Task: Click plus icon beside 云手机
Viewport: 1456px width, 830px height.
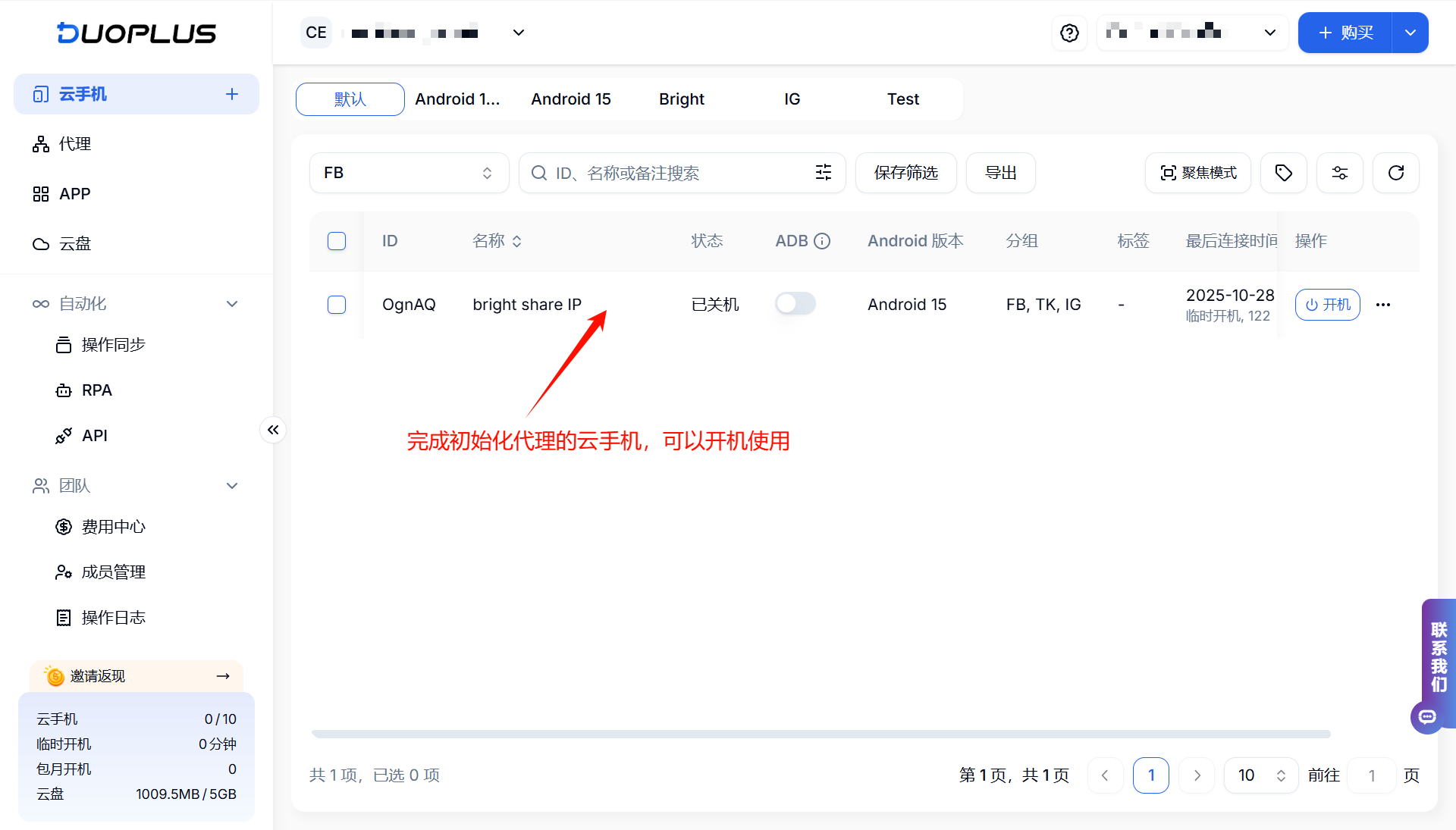Action: point(232,94)
